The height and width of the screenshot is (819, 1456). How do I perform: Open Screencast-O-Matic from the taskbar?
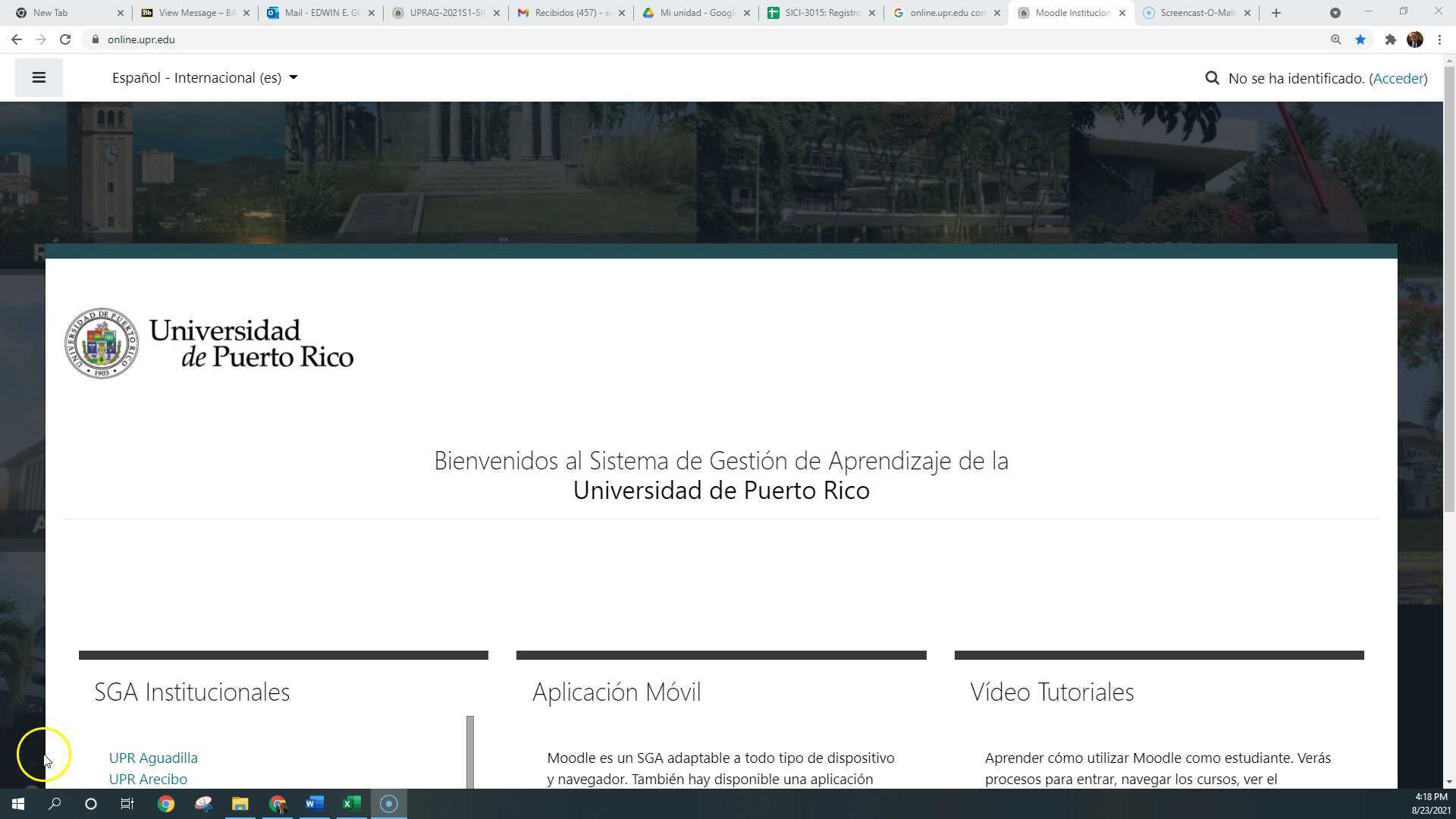pos(388,803)
